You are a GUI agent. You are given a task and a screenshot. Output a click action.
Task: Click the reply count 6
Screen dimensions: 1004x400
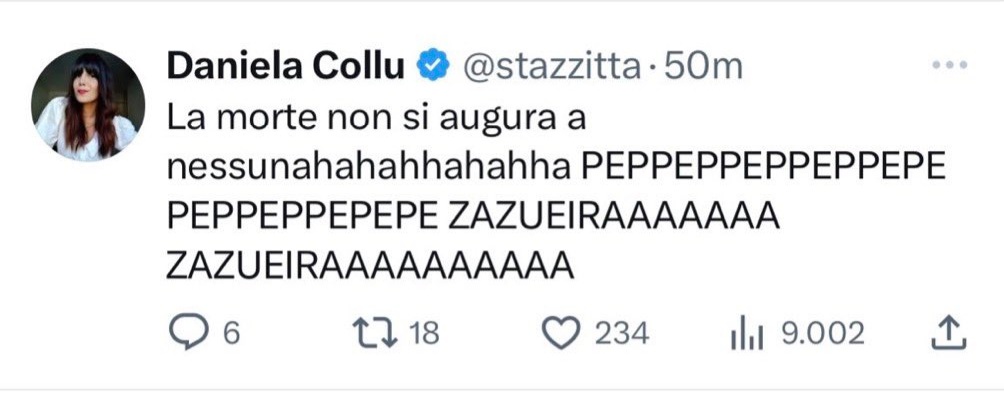231,333
